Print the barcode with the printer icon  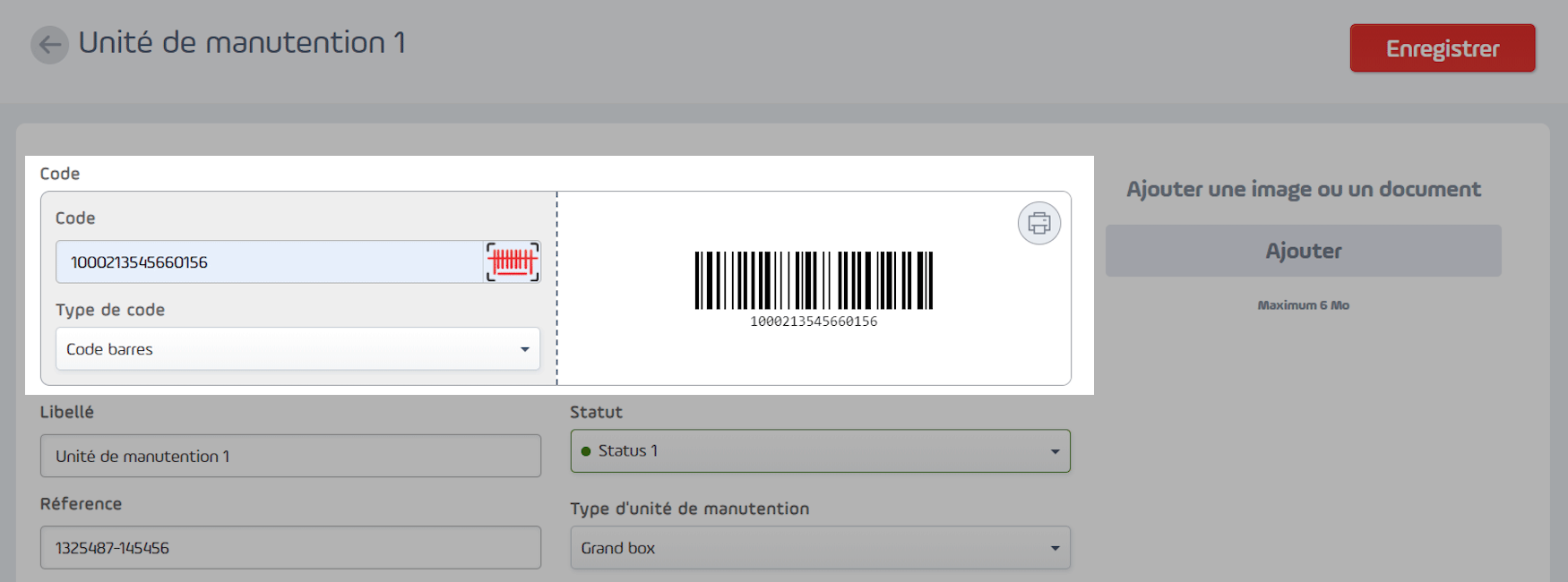pos(1039,223)
